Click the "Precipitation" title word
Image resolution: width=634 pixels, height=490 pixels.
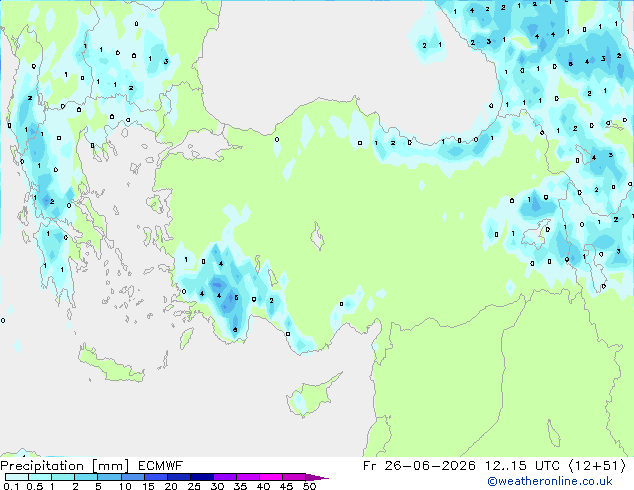point(42,466)
